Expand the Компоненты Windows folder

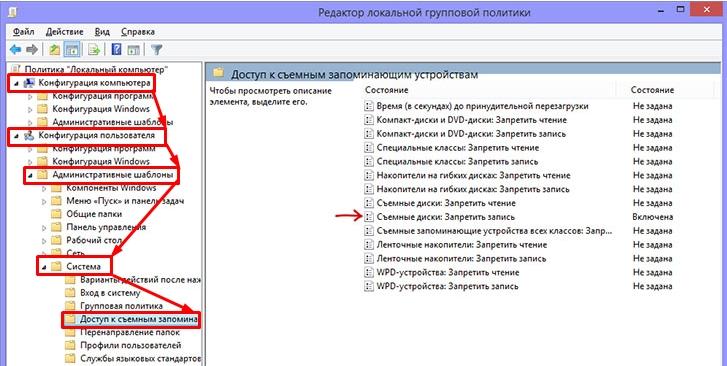(44, 189)
